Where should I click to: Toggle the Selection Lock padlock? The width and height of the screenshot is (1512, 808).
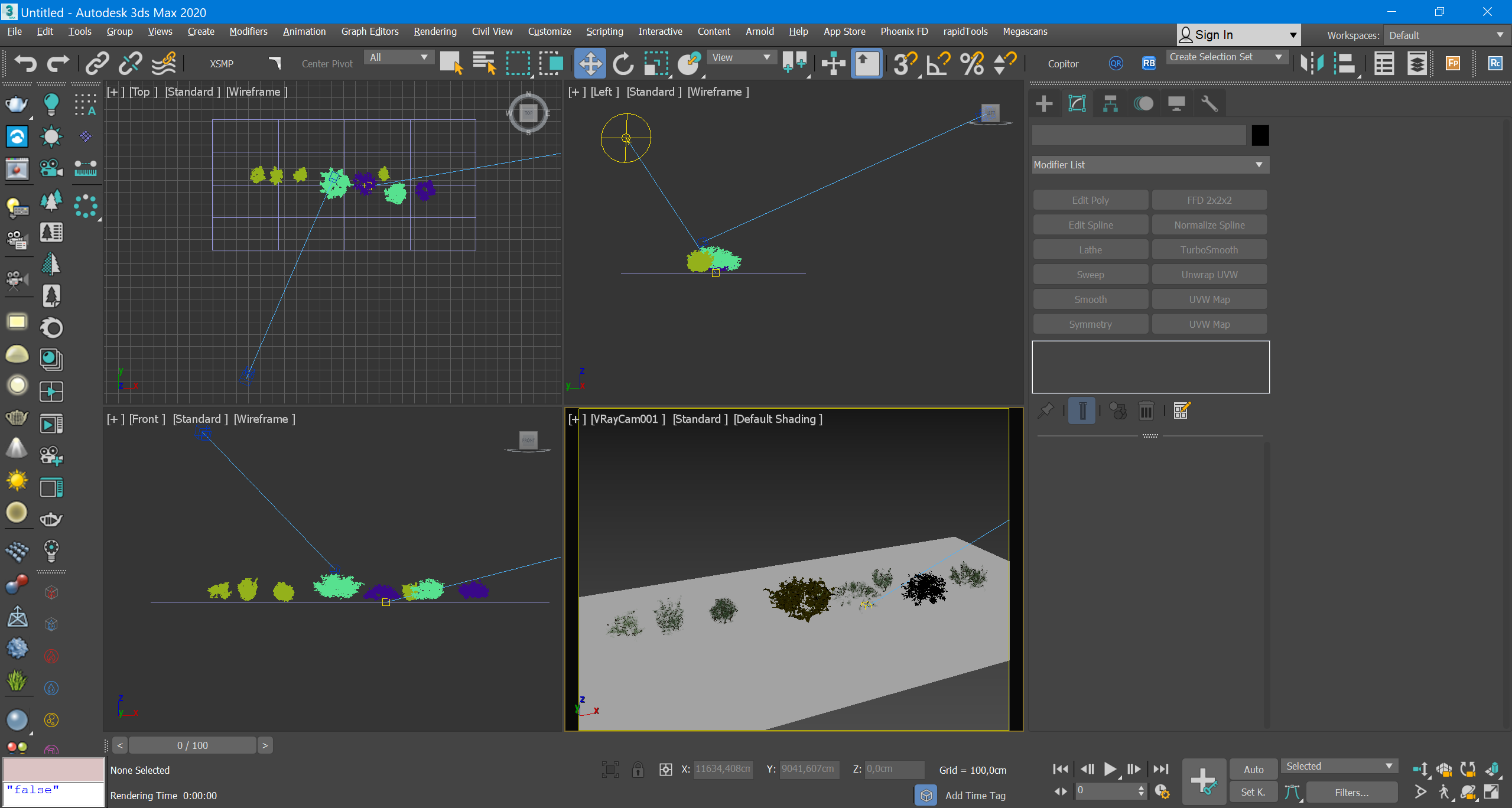tap(638, 769)
